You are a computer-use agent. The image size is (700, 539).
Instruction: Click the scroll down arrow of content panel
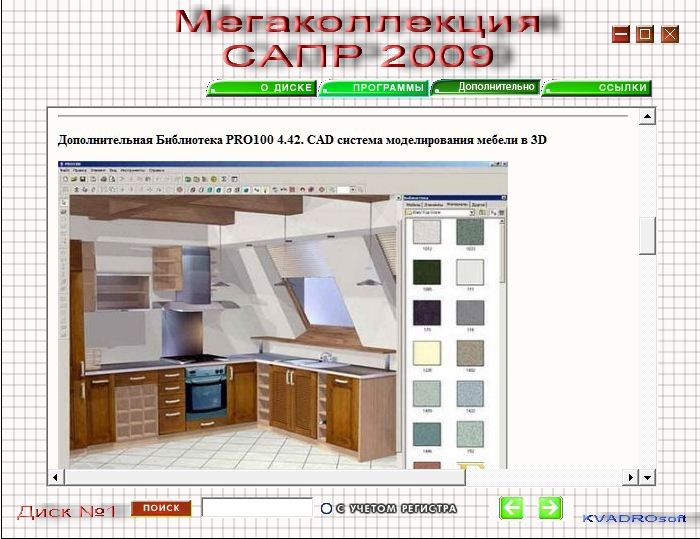(647, 477)
